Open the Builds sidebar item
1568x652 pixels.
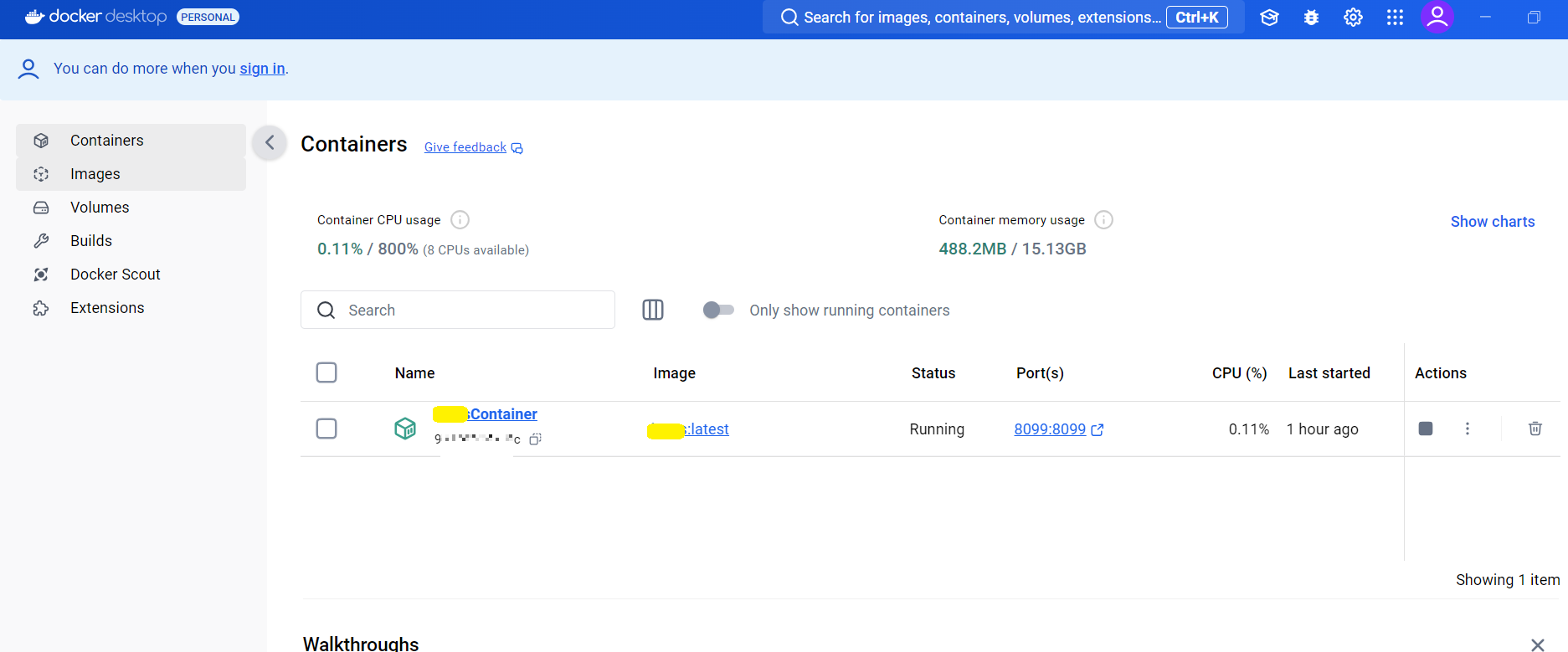[131, 241]
